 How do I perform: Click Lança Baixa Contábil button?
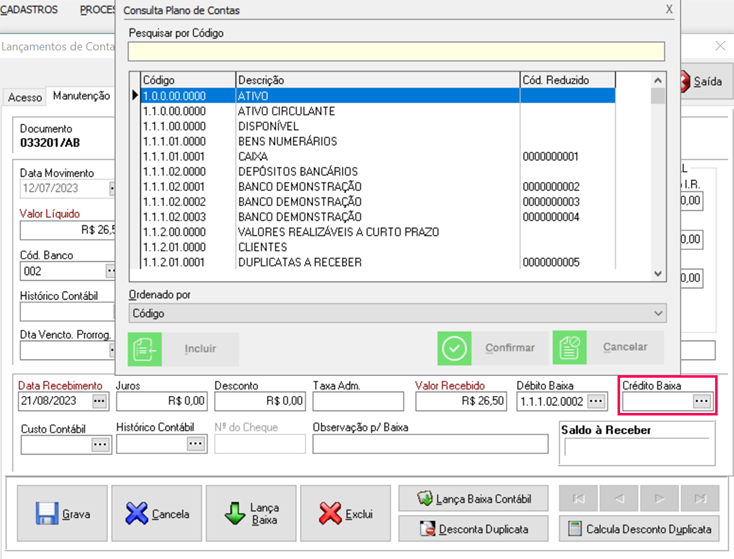[472, 498]
